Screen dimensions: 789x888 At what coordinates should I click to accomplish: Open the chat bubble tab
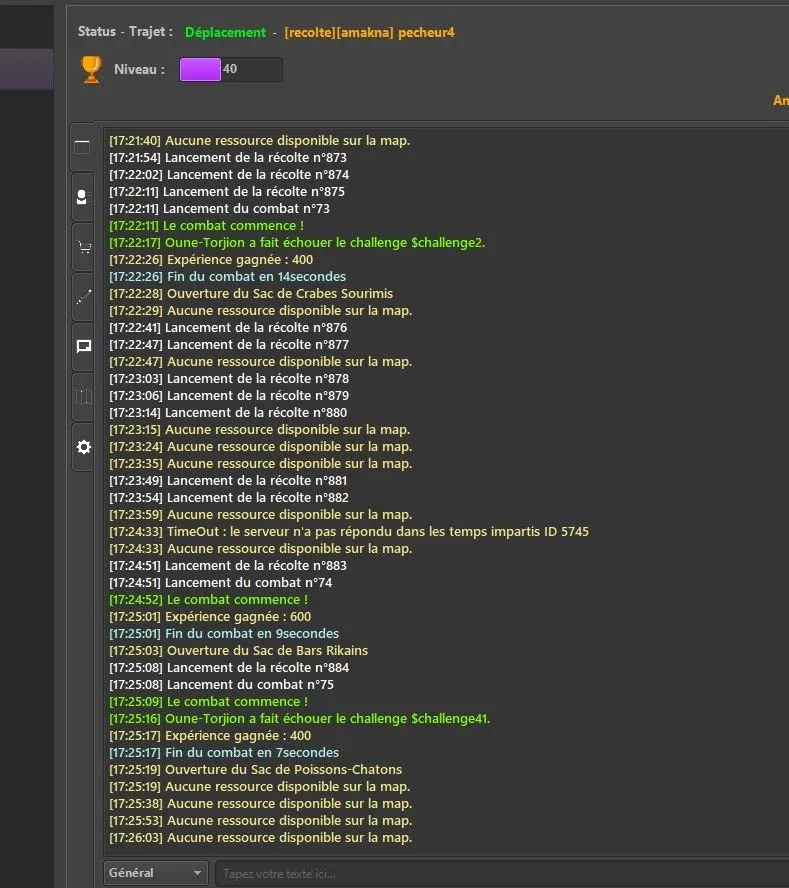(x=84, y=346)
